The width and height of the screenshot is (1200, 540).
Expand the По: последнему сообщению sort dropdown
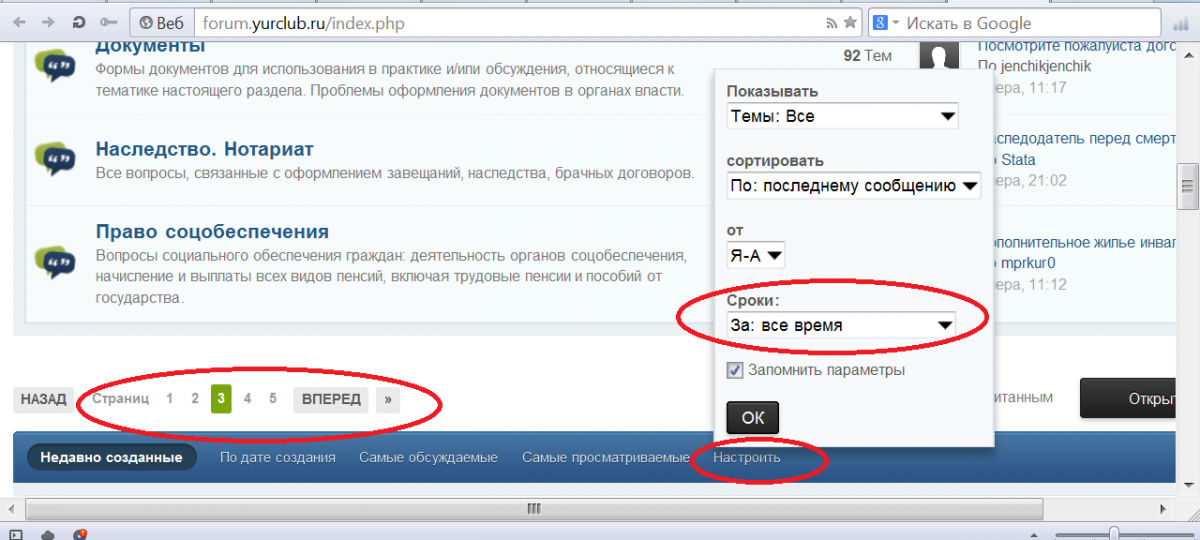854,185
